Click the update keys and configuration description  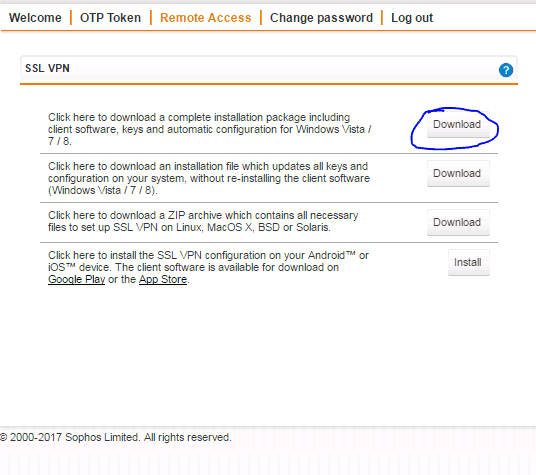209,178
